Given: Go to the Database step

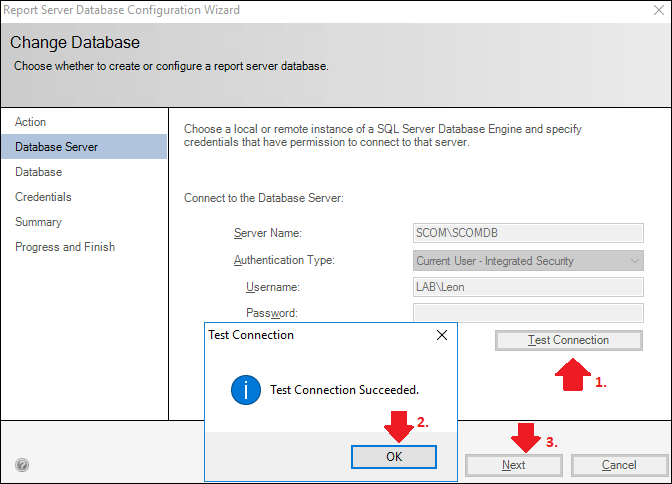Looking at the screenshot, I should [39, 172].
